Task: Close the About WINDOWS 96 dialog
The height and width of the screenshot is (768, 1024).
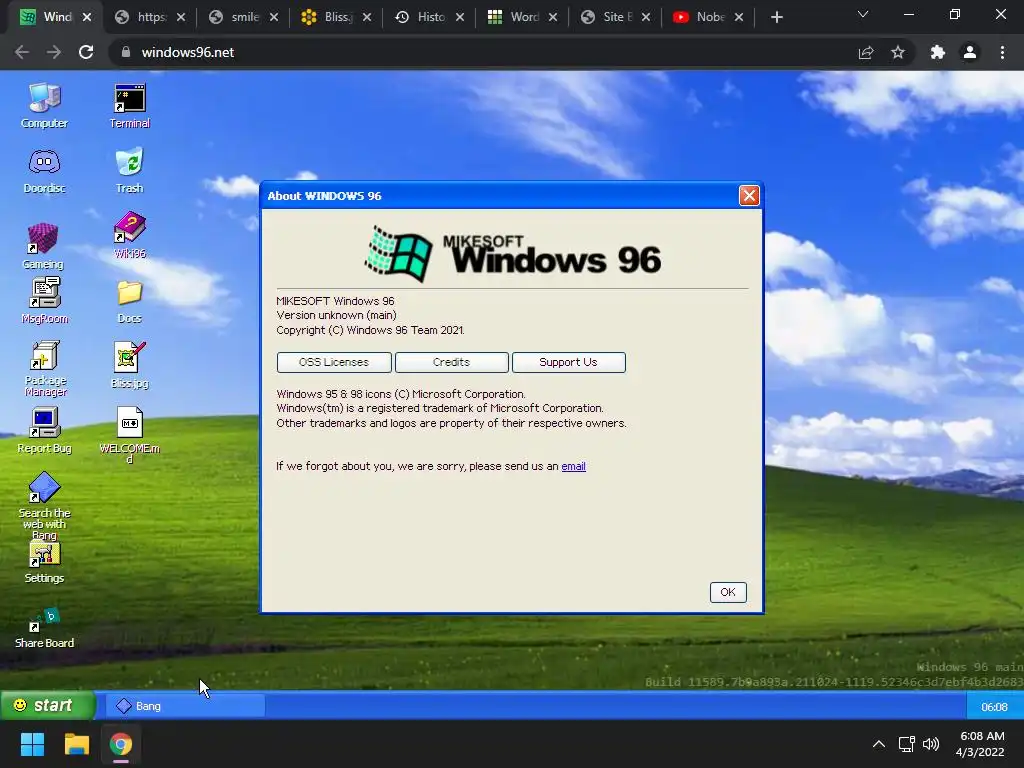Action: pos(749,195)
